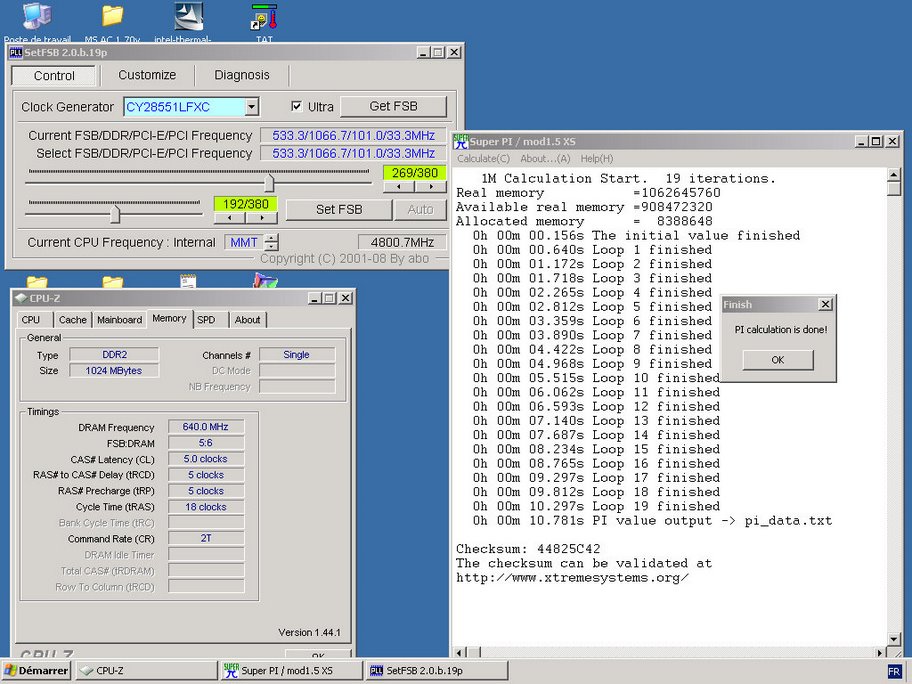Increase the 269/380 value with right arrow
Screen dimensions: 912x684
430,187
